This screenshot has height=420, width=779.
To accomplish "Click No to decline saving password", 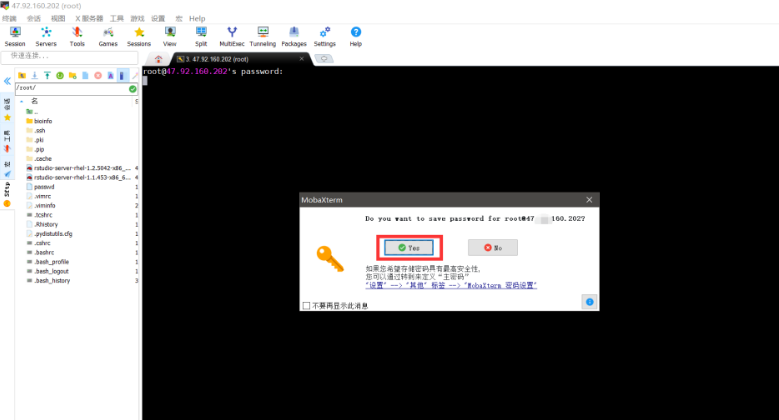I will click(493, 247).
